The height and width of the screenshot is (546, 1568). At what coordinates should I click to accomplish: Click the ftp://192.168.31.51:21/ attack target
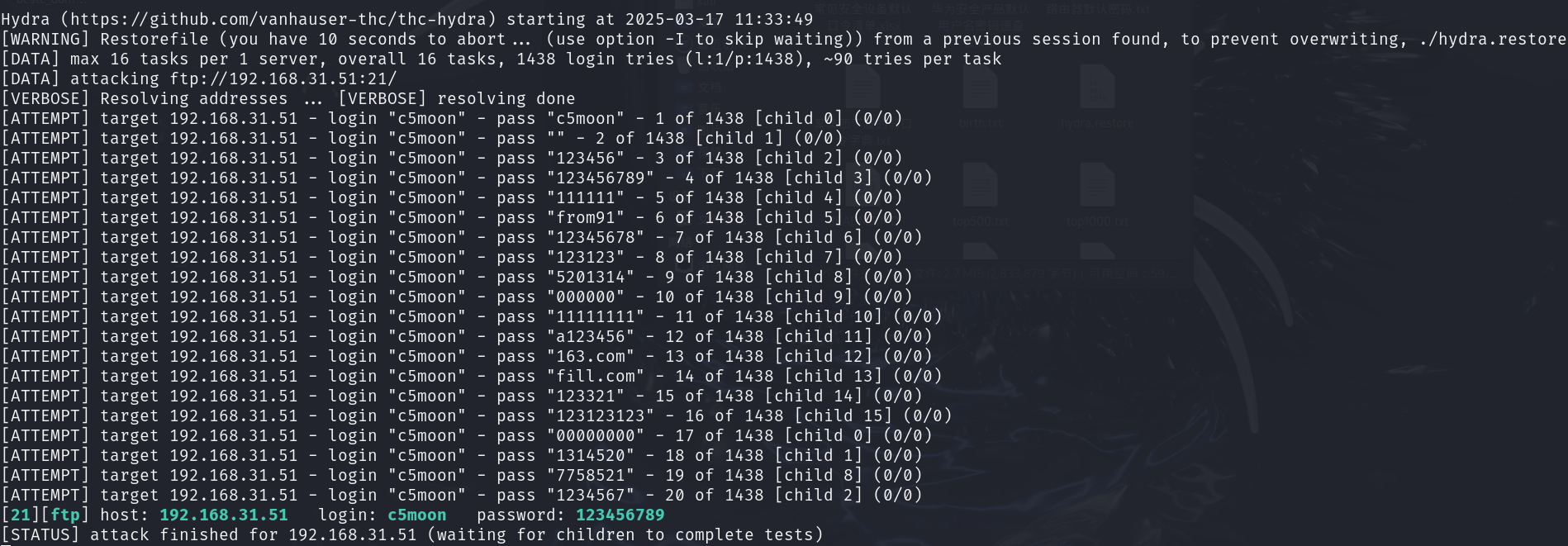(x=283, y=78)
